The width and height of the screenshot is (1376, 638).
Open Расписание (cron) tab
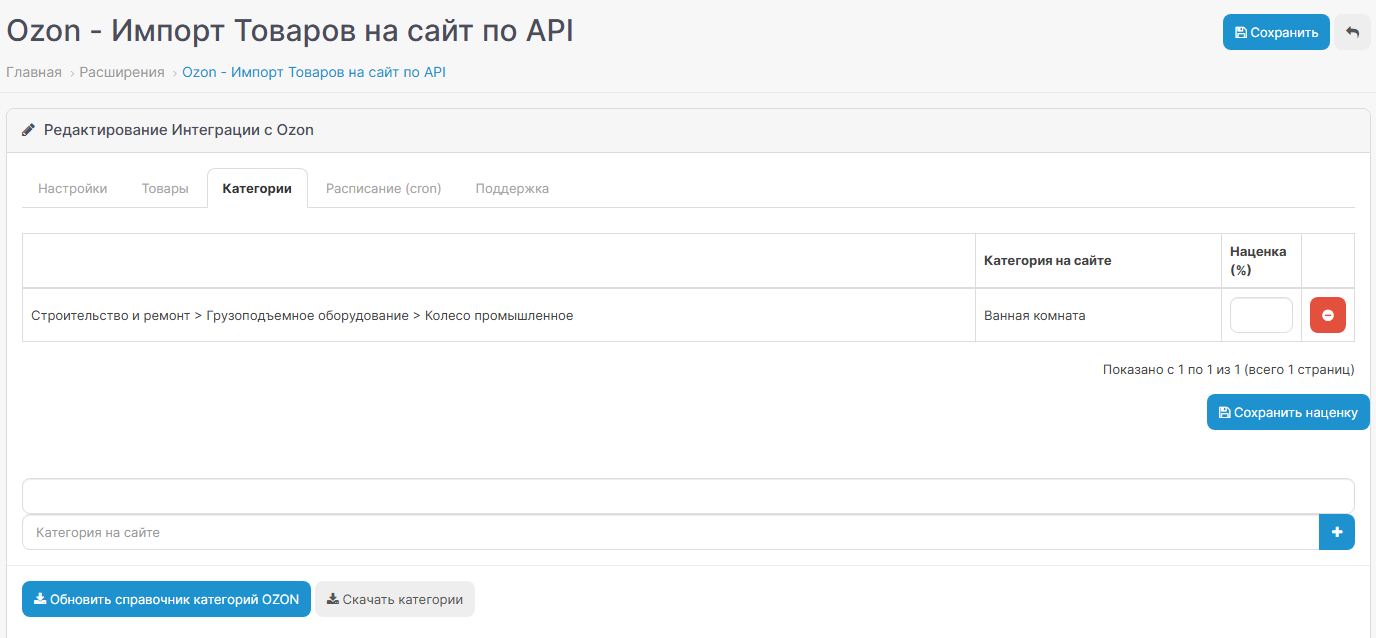pos(383,188)
